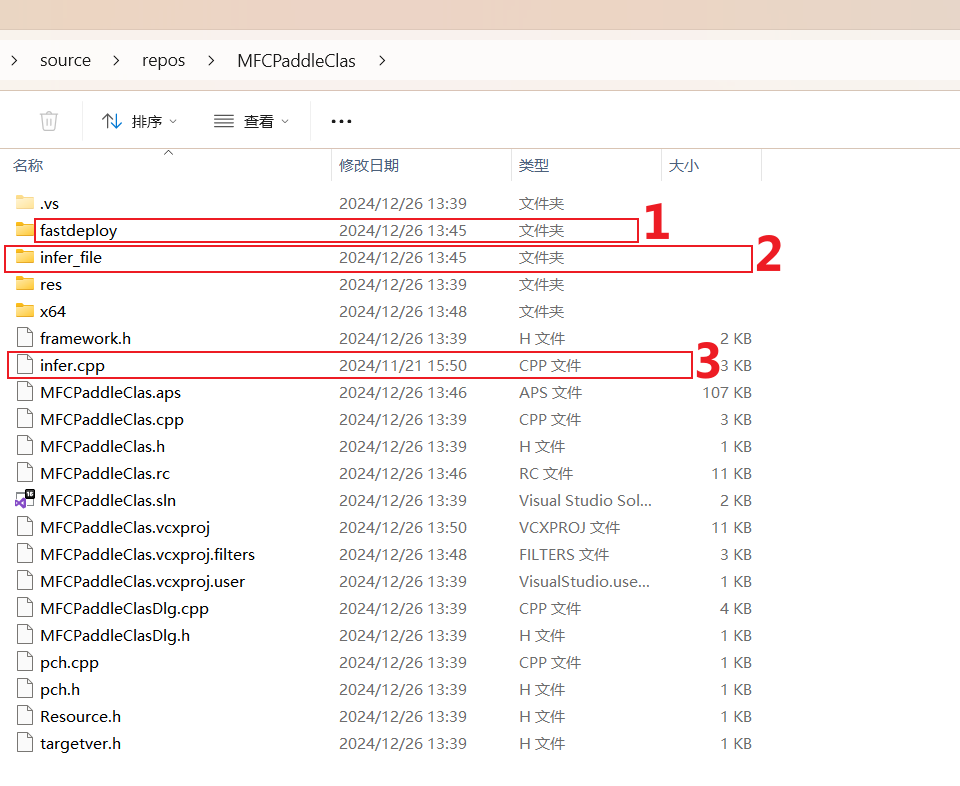Expand the breadcrumb chevron after MFCPaddleClas
960x786 pixels.
pyautogui.click(x=381, y=60)
